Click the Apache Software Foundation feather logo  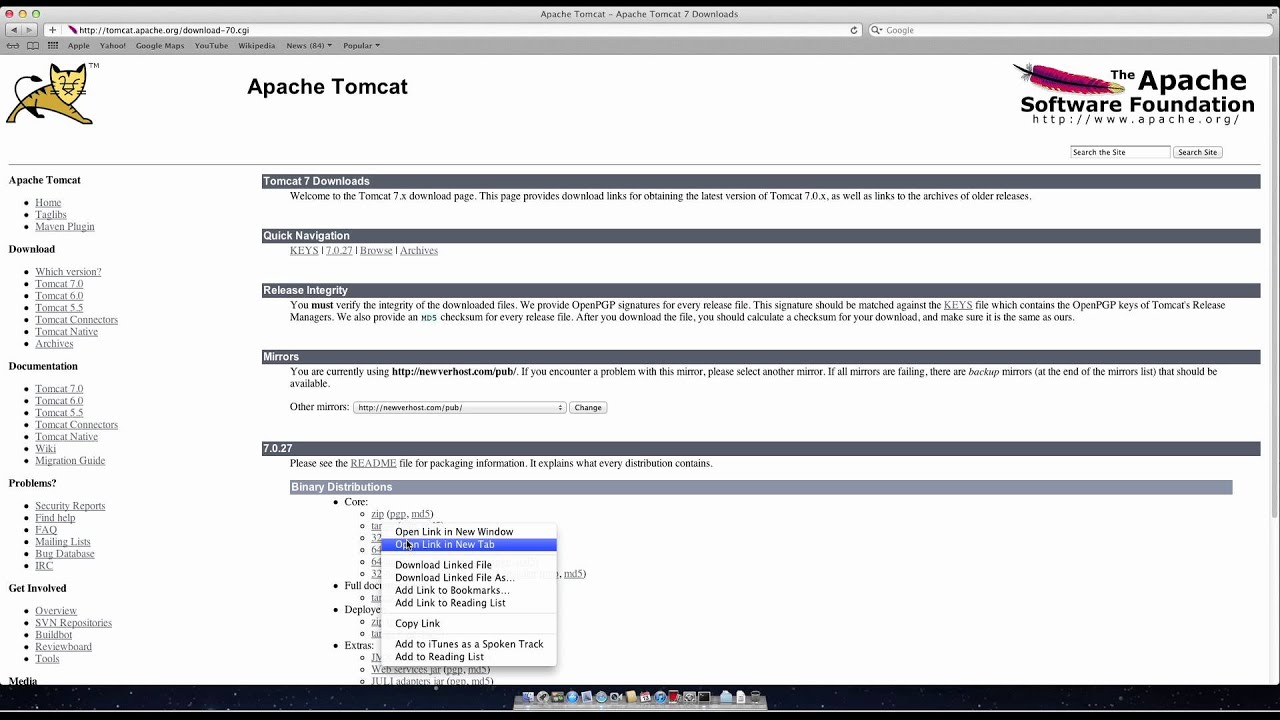1133,94
